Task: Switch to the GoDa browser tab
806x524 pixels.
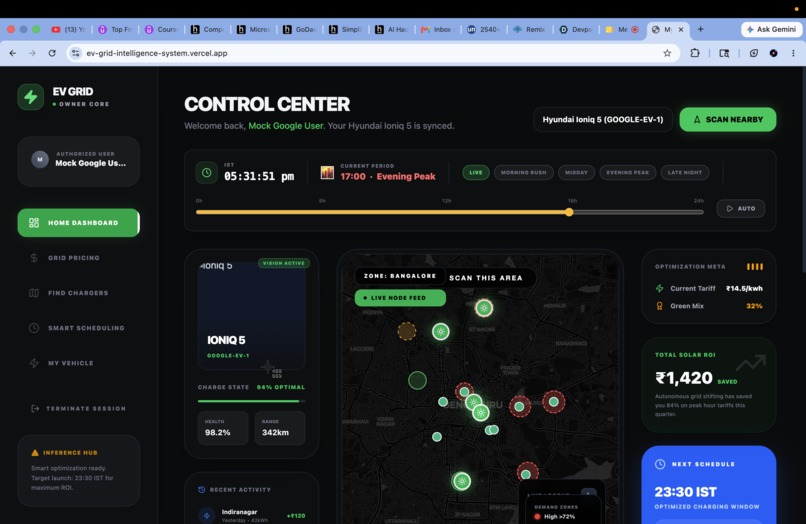Action: pos(299,29)
